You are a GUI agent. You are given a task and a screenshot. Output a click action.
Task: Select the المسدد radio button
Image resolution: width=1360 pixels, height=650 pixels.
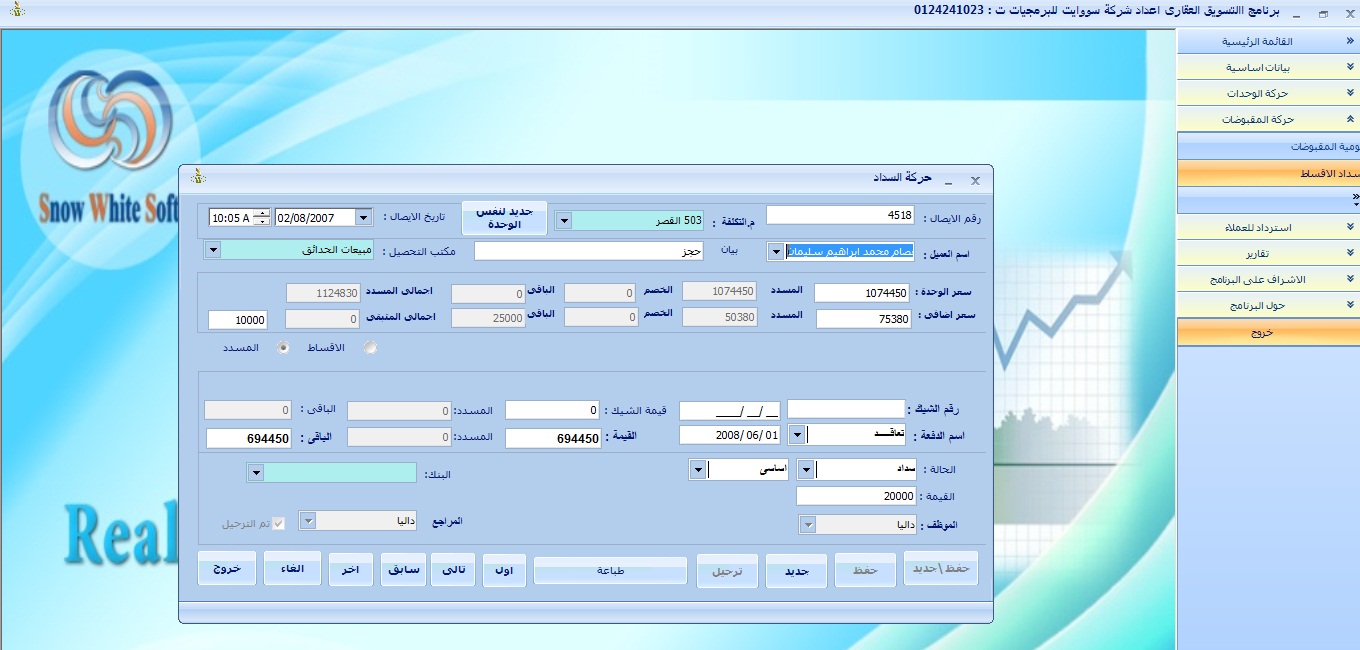(284, 348)
